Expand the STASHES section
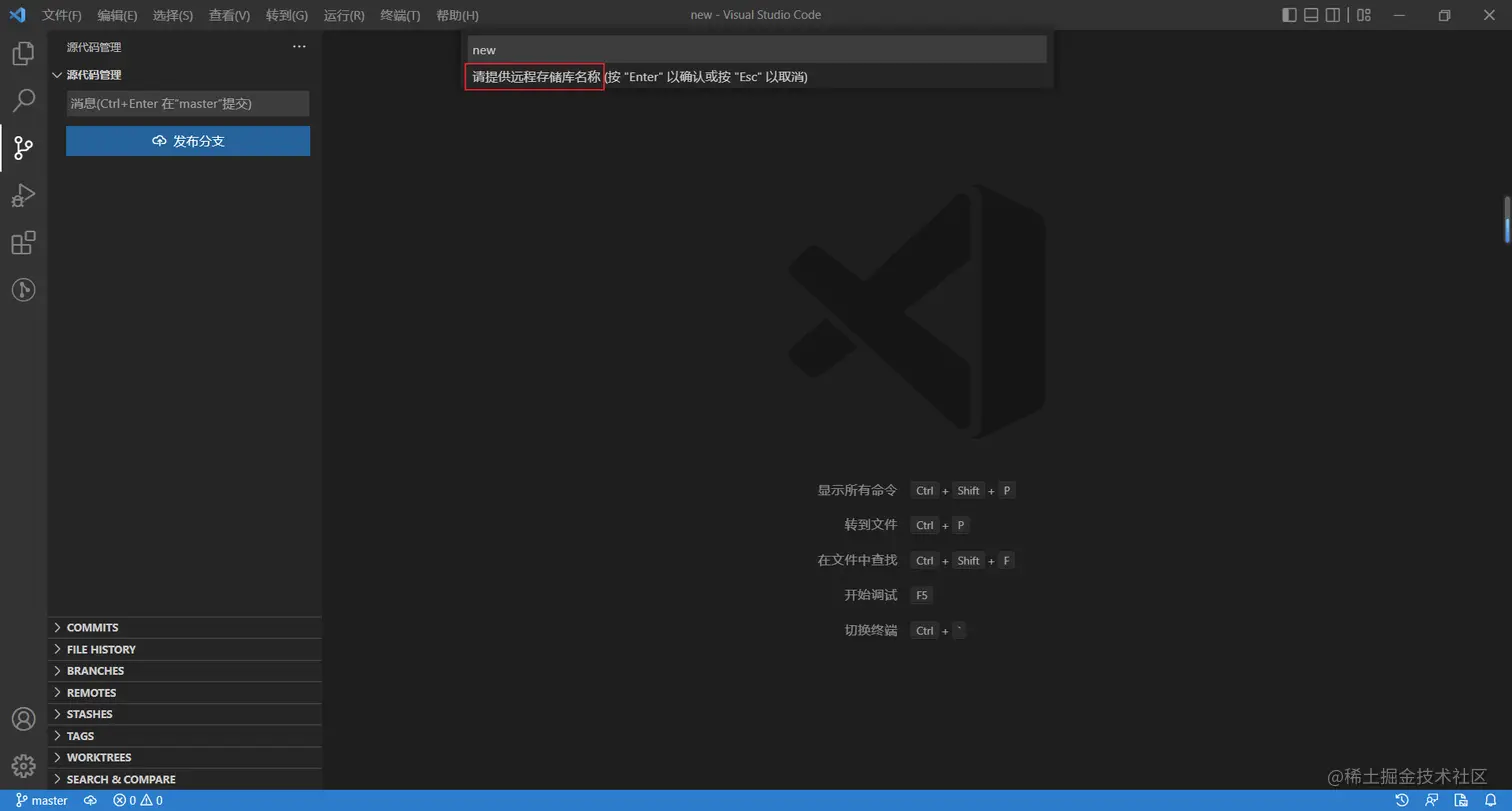Screen dimensions: 1512x811 coord(185,714)
